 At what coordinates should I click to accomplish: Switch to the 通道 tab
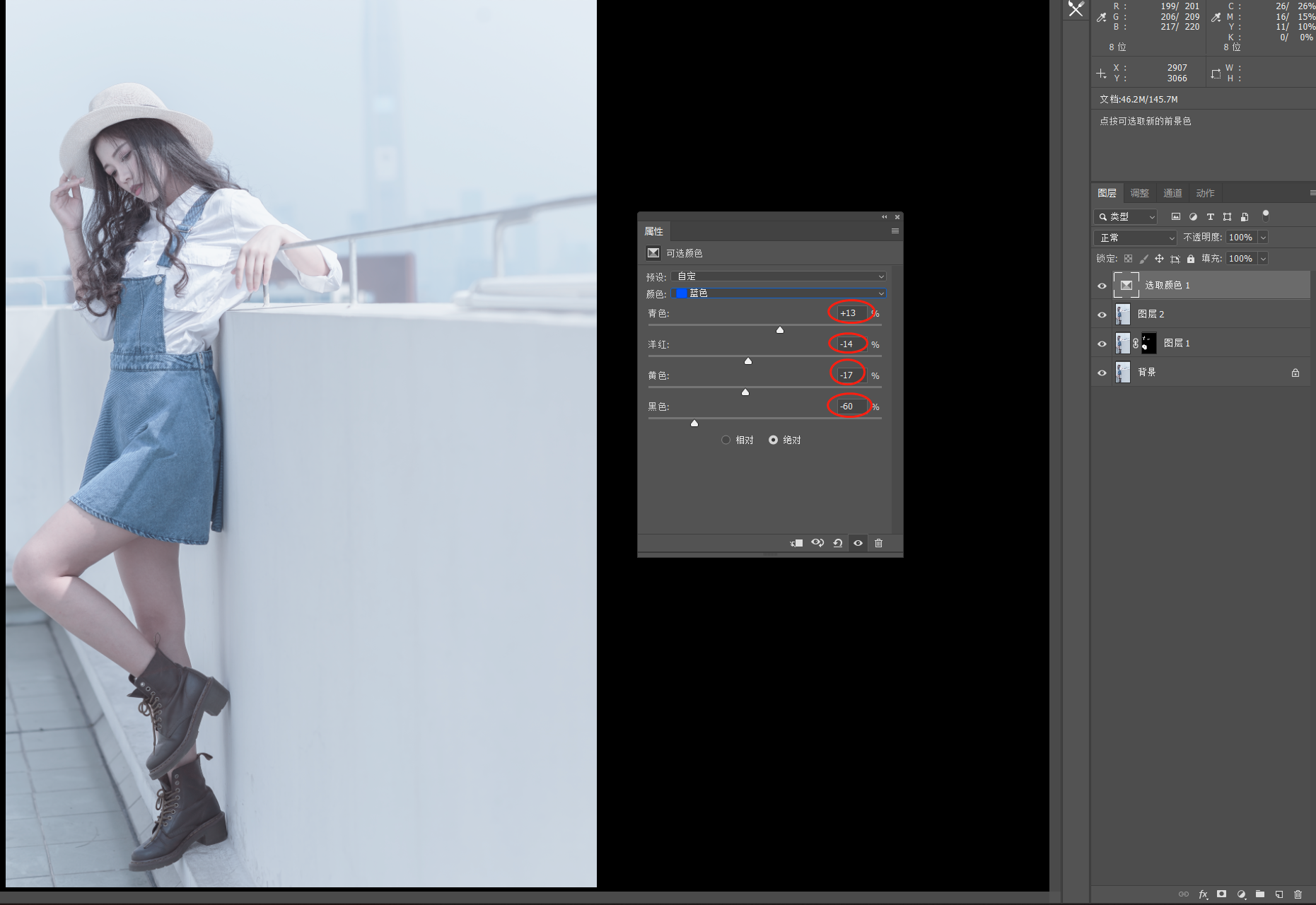[1172, 193]
